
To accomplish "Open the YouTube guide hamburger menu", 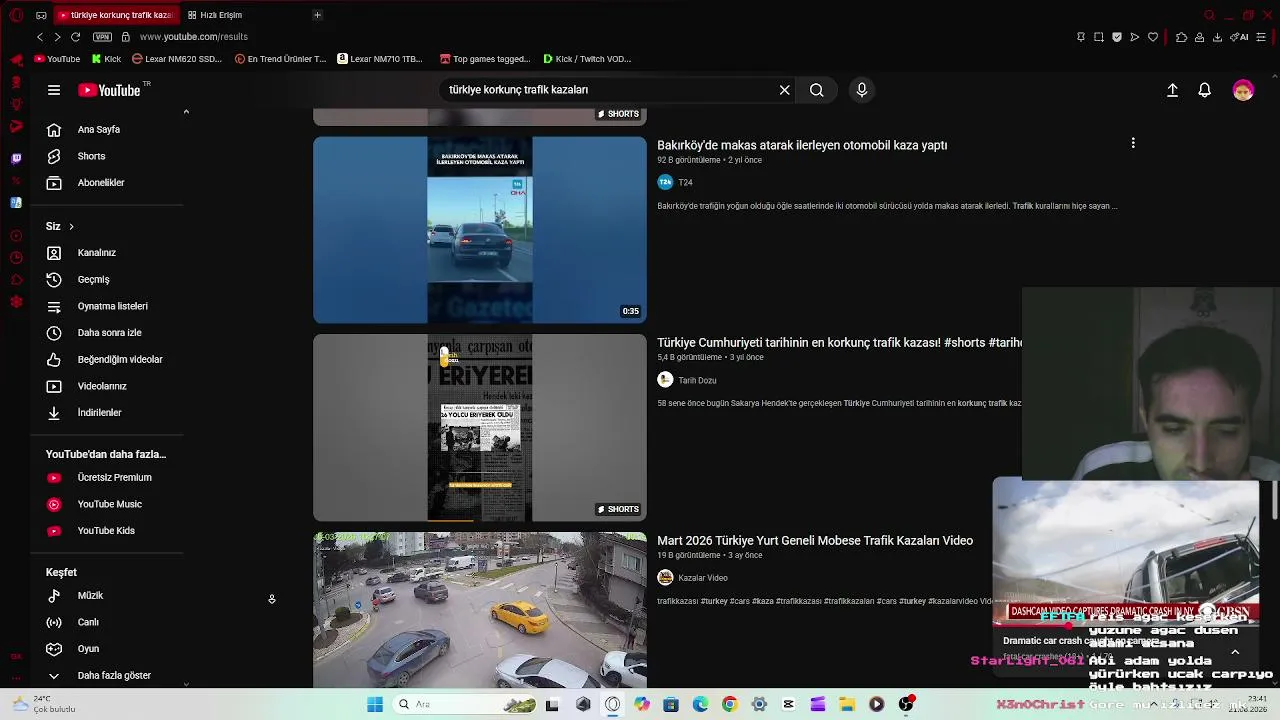I will point(54,90).
